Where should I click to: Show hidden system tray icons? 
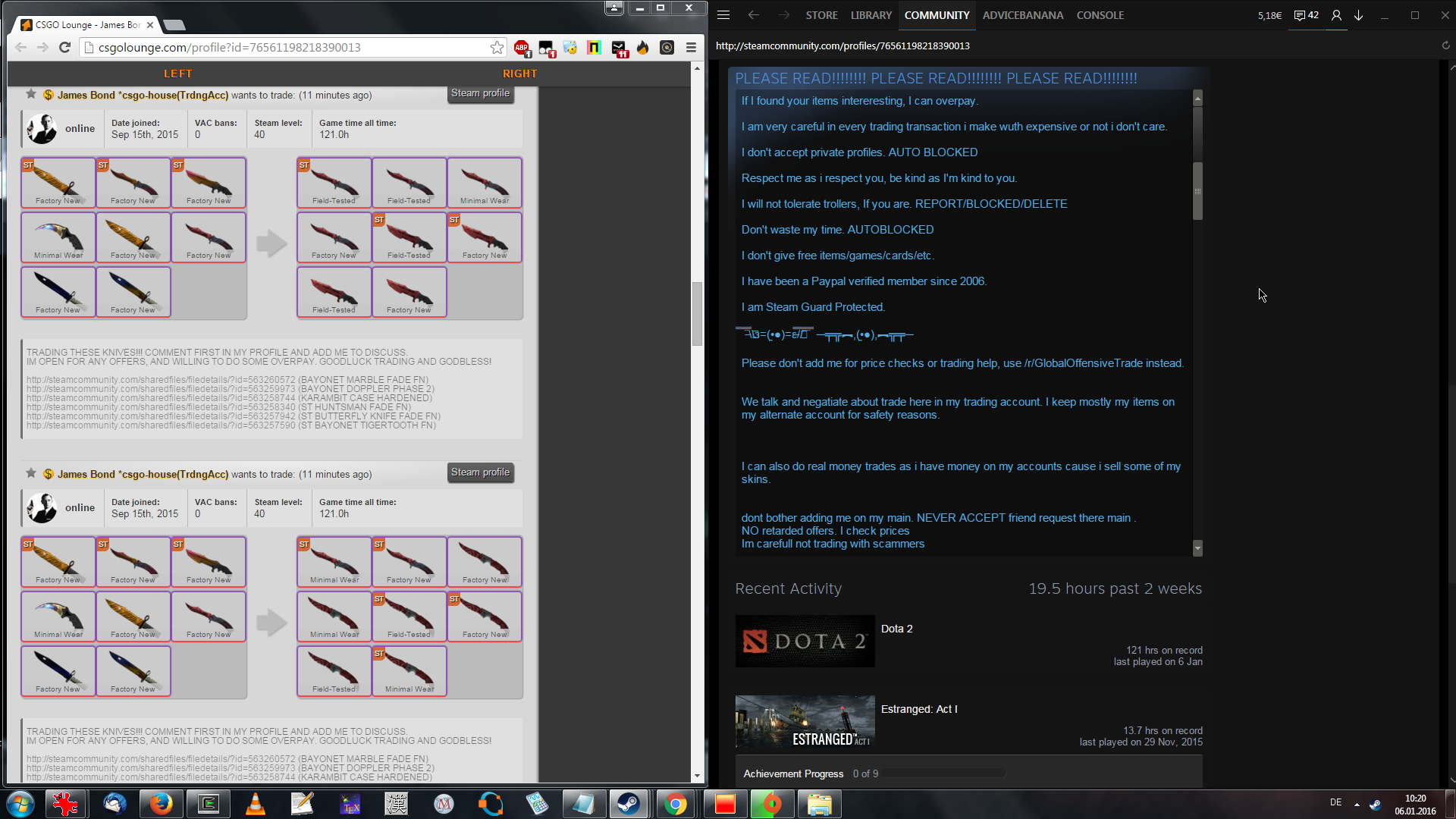coord(1357,804)
